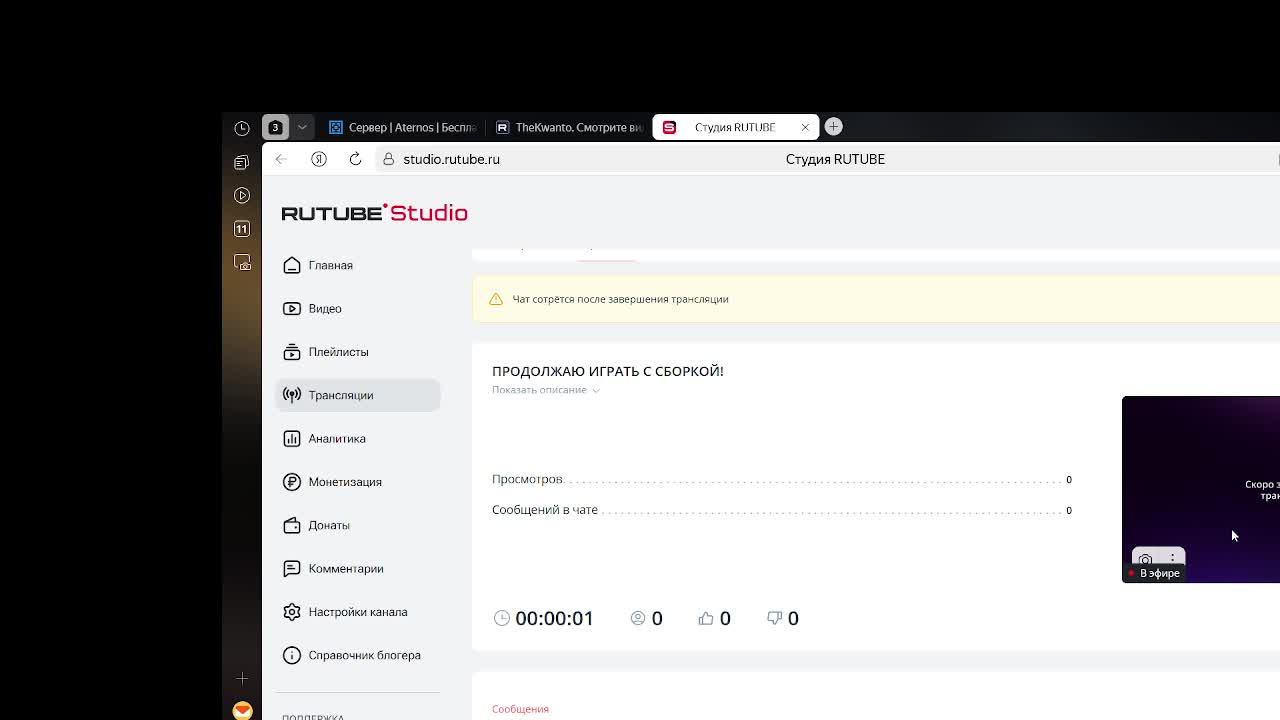Open the sidebar video player icon
Viewport: 1280px width, 720px height.
pos(242,195)
